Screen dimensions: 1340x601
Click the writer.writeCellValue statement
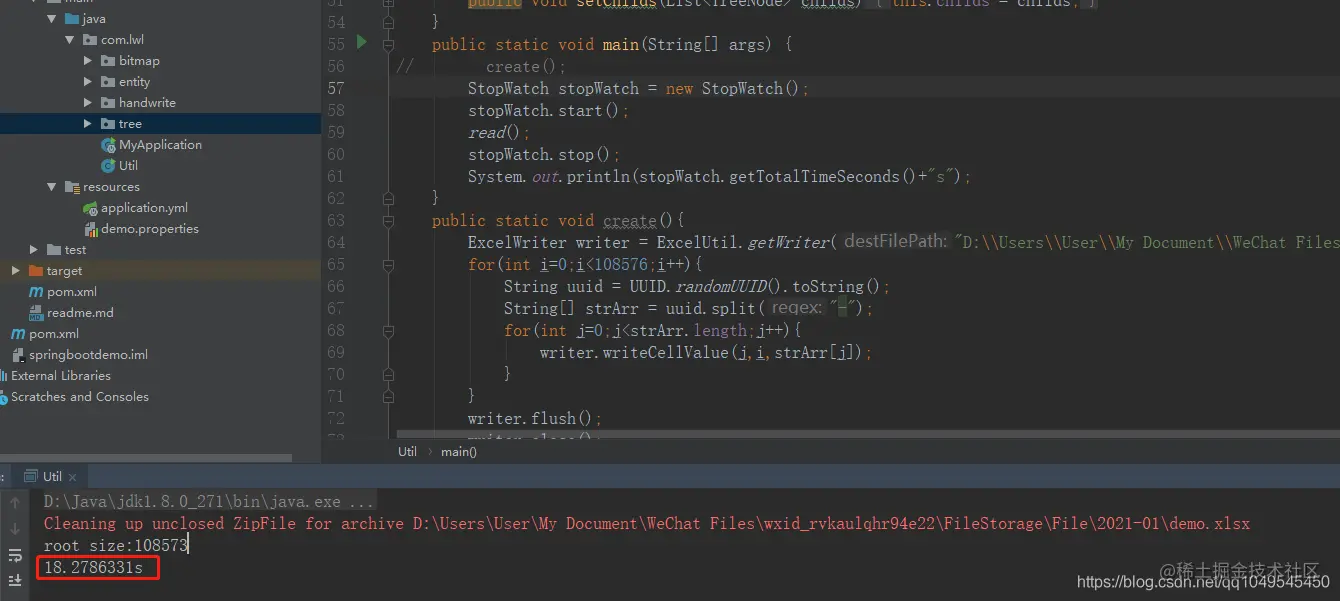click(x=706, y=352)
